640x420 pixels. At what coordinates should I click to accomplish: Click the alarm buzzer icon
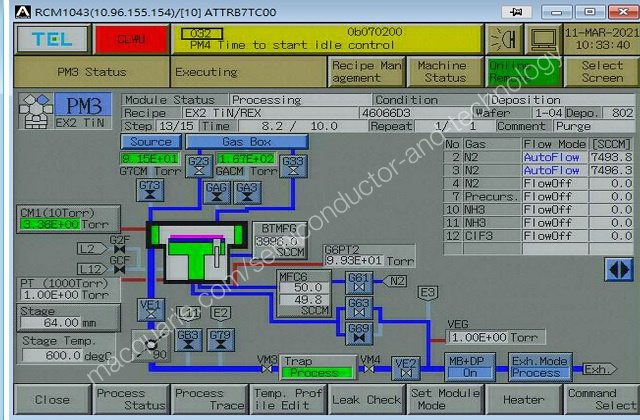click(503, 39)
